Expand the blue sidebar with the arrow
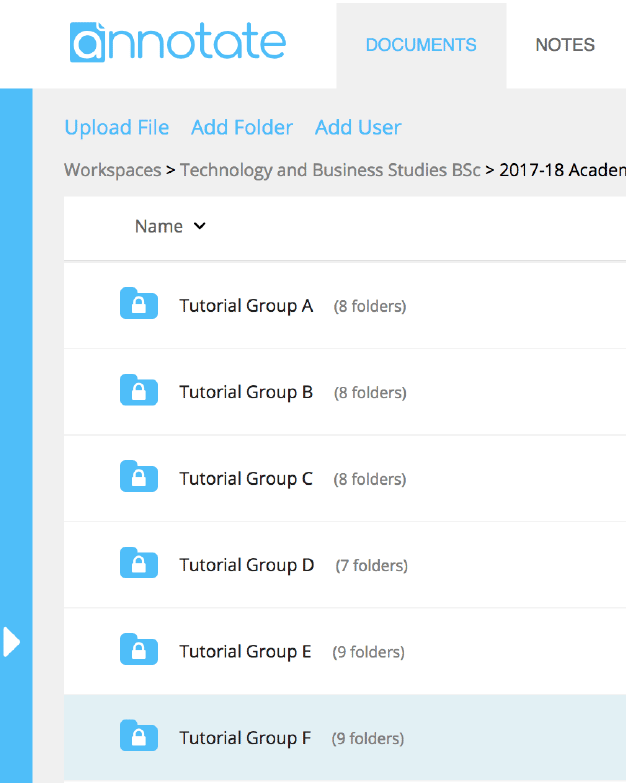Viewport: 626px width, 783px height. pyautogui.click(x=11, y=642)
